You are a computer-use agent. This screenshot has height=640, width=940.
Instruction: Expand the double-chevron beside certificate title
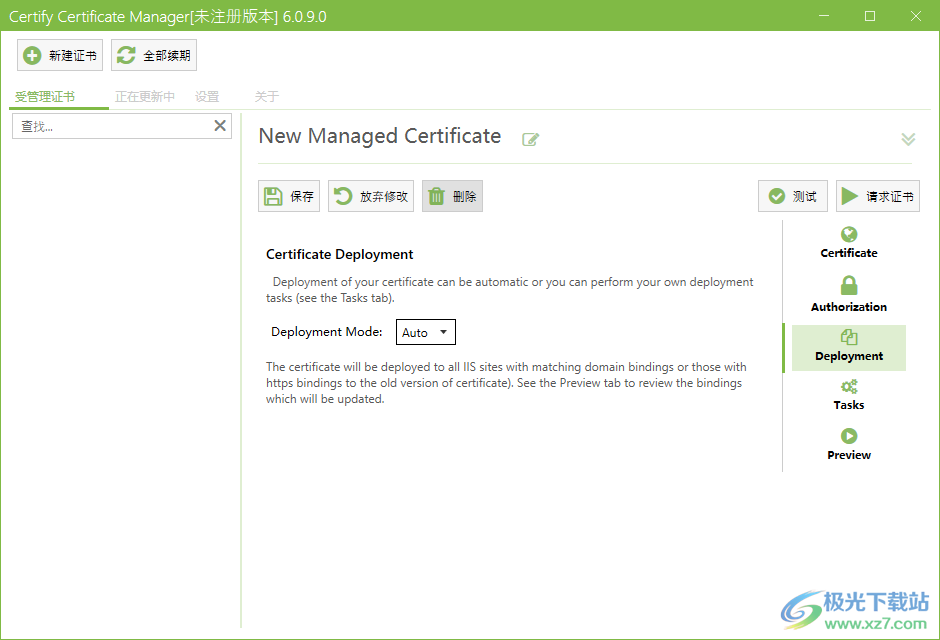point(908,139)
